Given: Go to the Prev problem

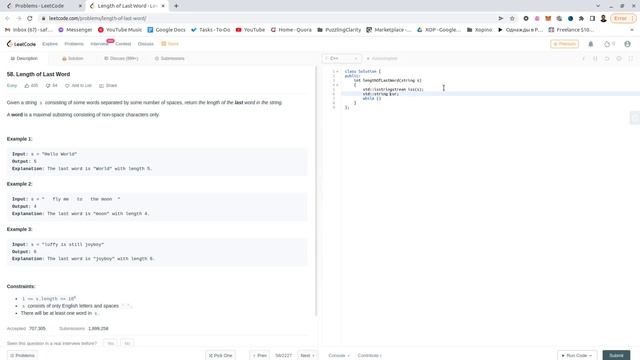Looking at the screenshot, I should (x=260, y=356).
